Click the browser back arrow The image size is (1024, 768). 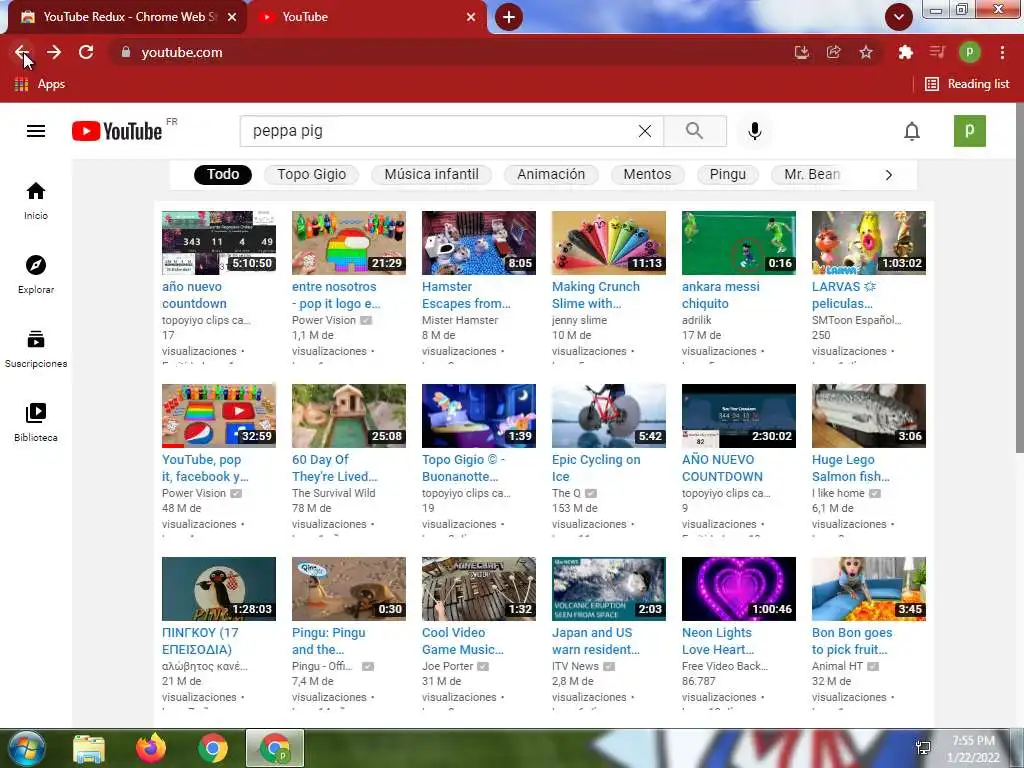22,52
